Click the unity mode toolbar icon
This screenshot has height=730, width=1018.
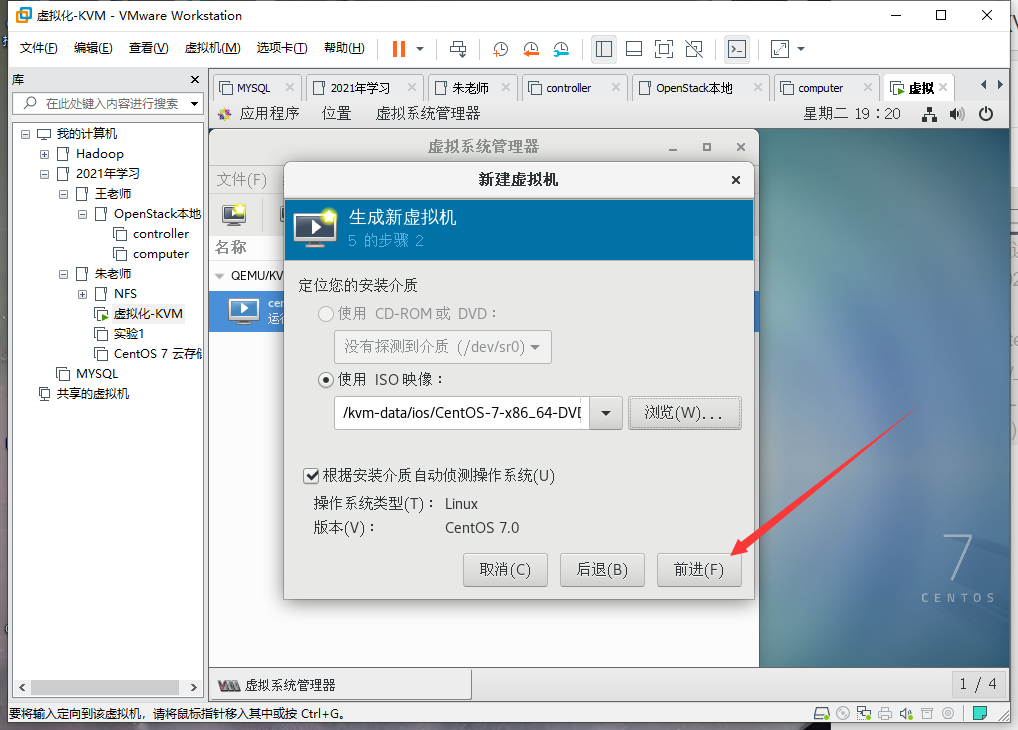point(694,49)
